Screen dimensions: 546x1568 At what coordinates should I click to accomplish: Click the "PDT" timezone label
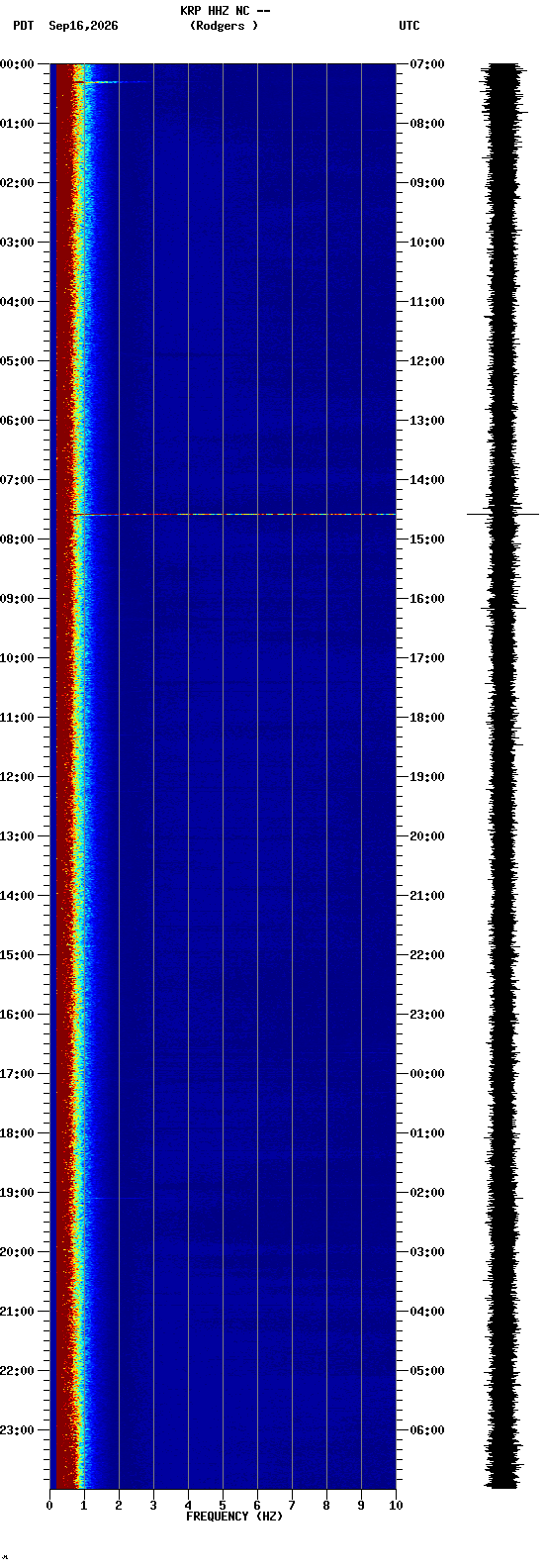(x=23, y=26)
